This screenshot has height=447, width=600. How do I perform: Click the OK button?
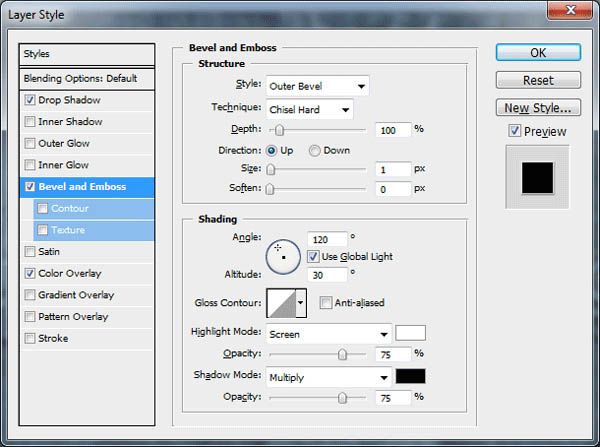click(x=538, y=52)
